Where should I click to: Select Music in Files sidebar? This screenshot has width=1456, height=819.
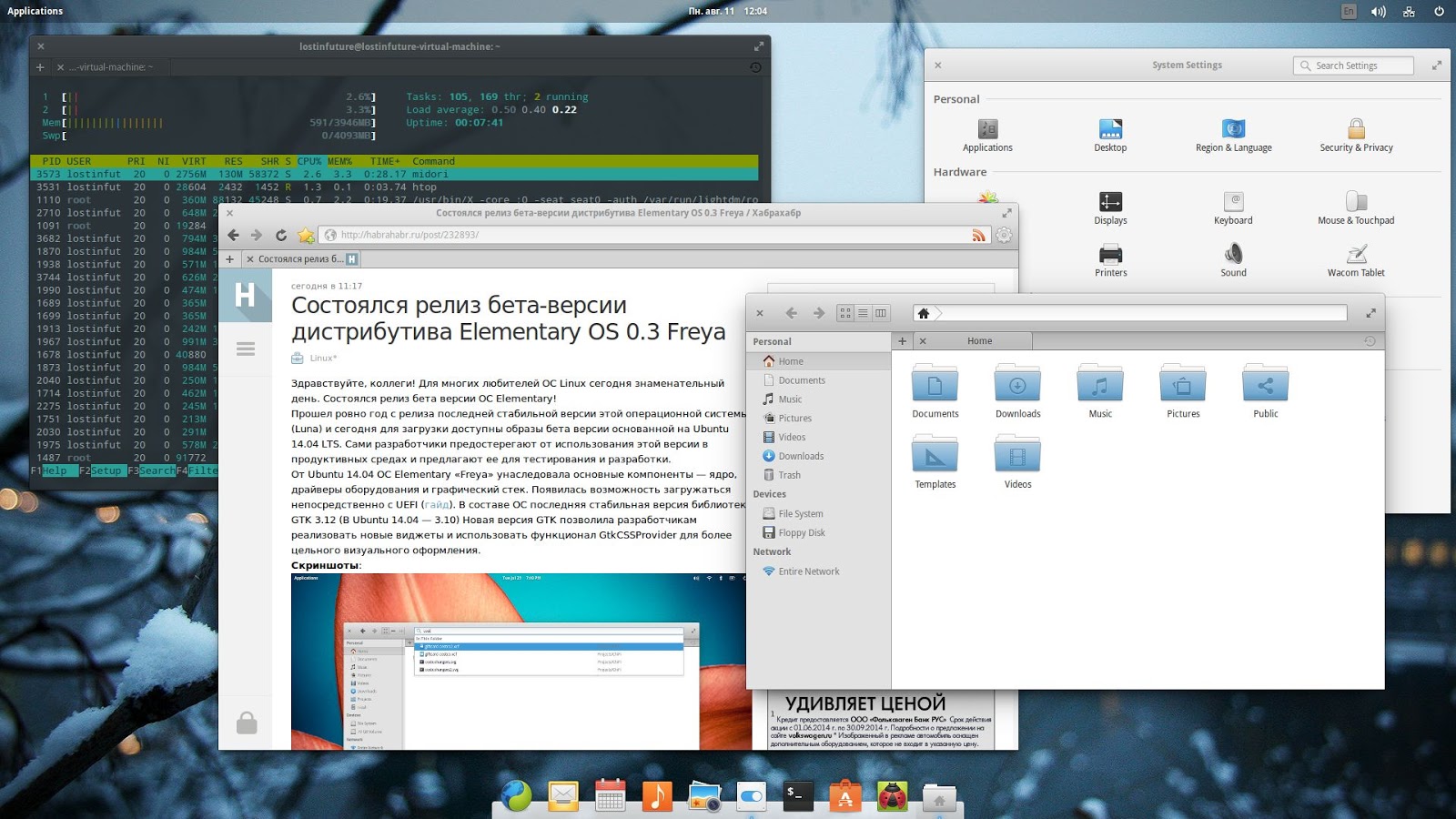point(818,399)
